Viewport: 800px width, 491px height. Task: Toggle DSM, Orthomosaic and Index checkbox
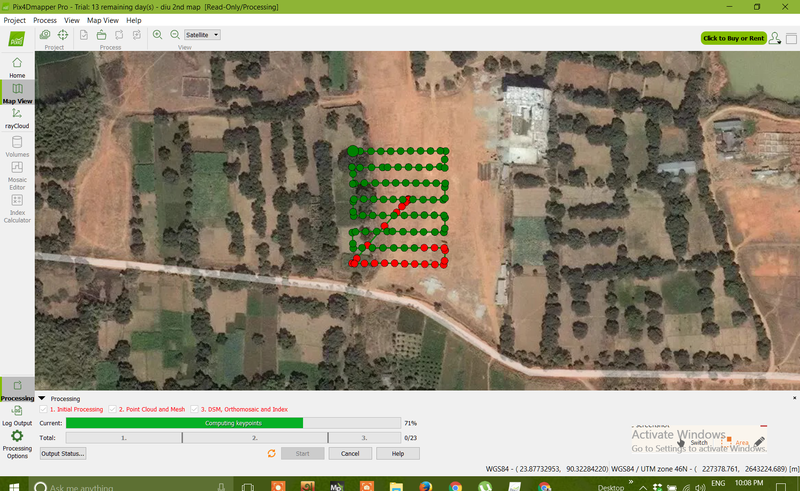click(195, 409)
